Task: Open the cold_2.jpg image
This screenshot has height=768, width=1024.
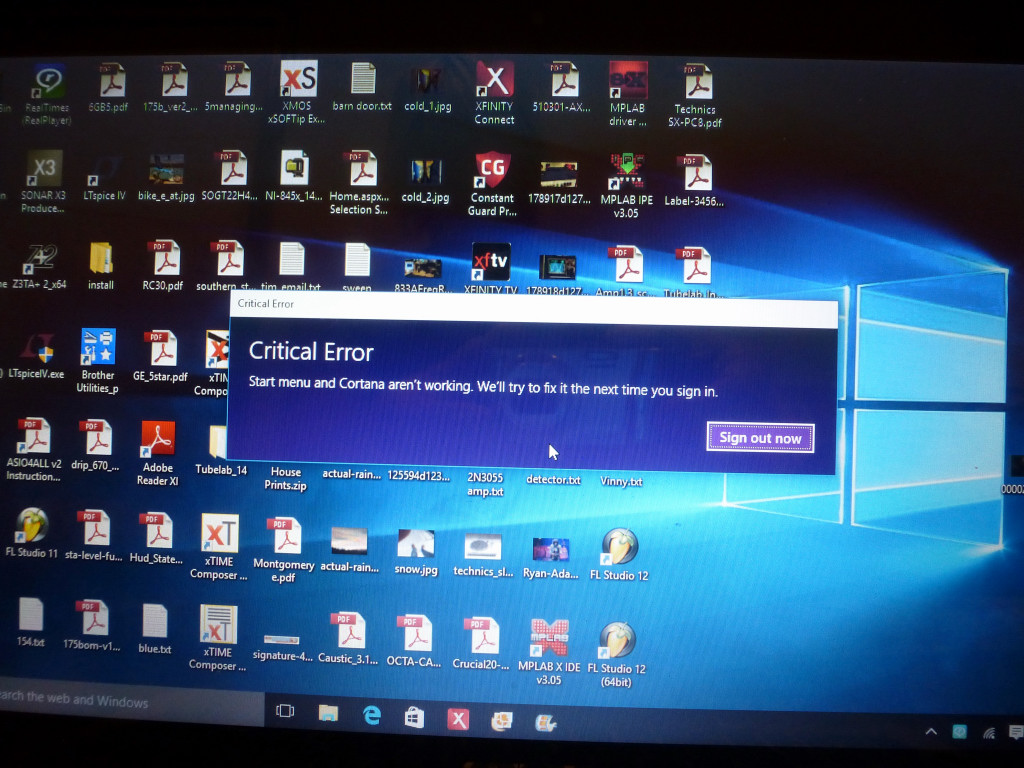Action: [425, 180]
